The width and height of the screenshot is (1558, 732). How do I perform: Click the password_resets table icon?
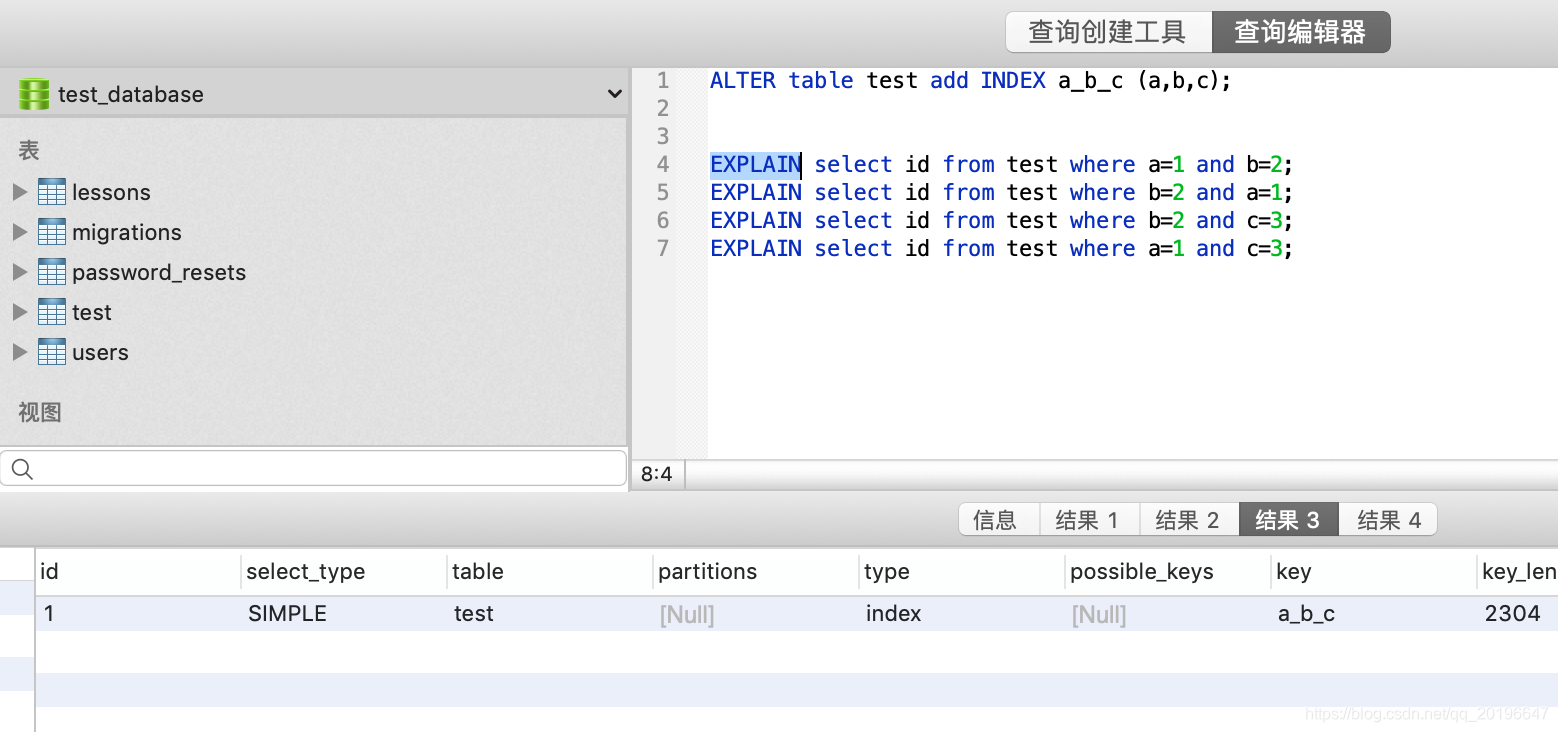click(x=52, y=272)
